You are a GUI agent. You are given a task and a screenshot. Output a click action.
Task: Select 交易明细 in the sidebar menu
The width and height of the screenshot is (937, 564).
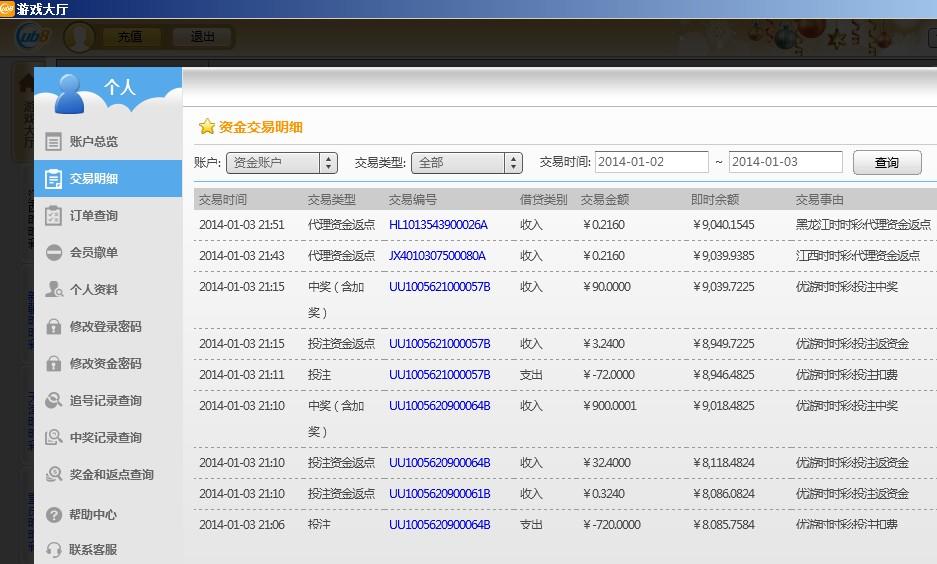pos(94,179)
